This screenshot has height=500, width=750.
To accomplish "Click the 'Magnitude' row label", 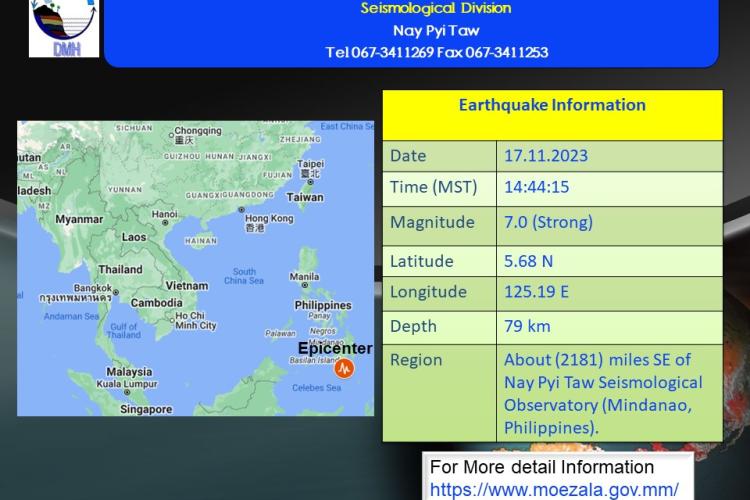I will (x=432, y=222).
